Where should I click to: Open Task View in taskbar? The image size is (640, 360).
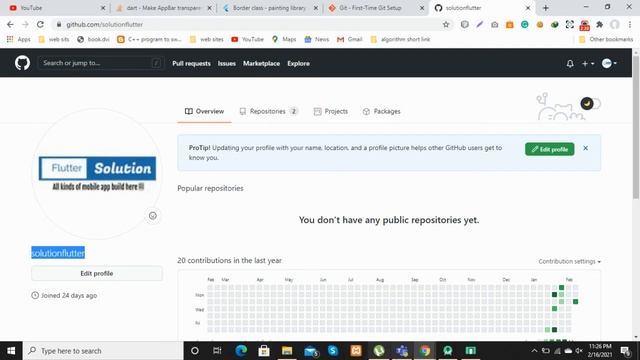[x=217, y=351]
